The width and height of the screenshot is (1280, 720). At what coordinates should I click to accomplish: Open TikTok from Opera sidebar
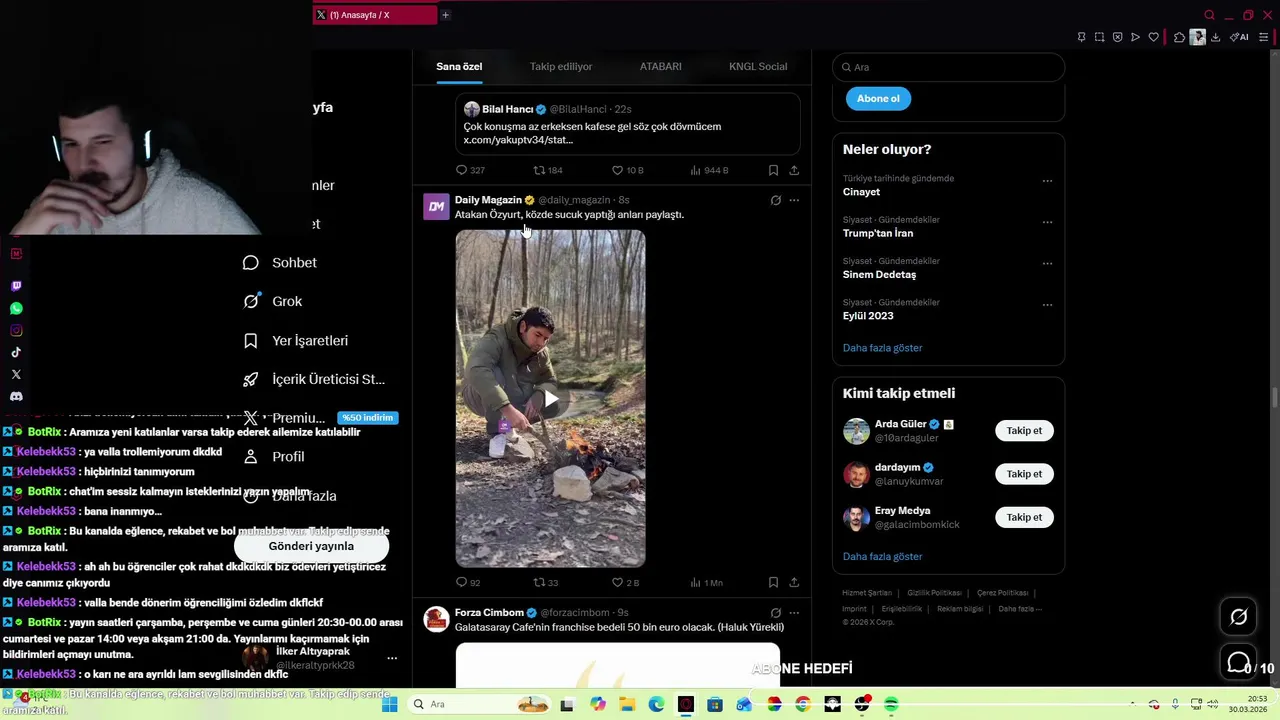point(16,352)
